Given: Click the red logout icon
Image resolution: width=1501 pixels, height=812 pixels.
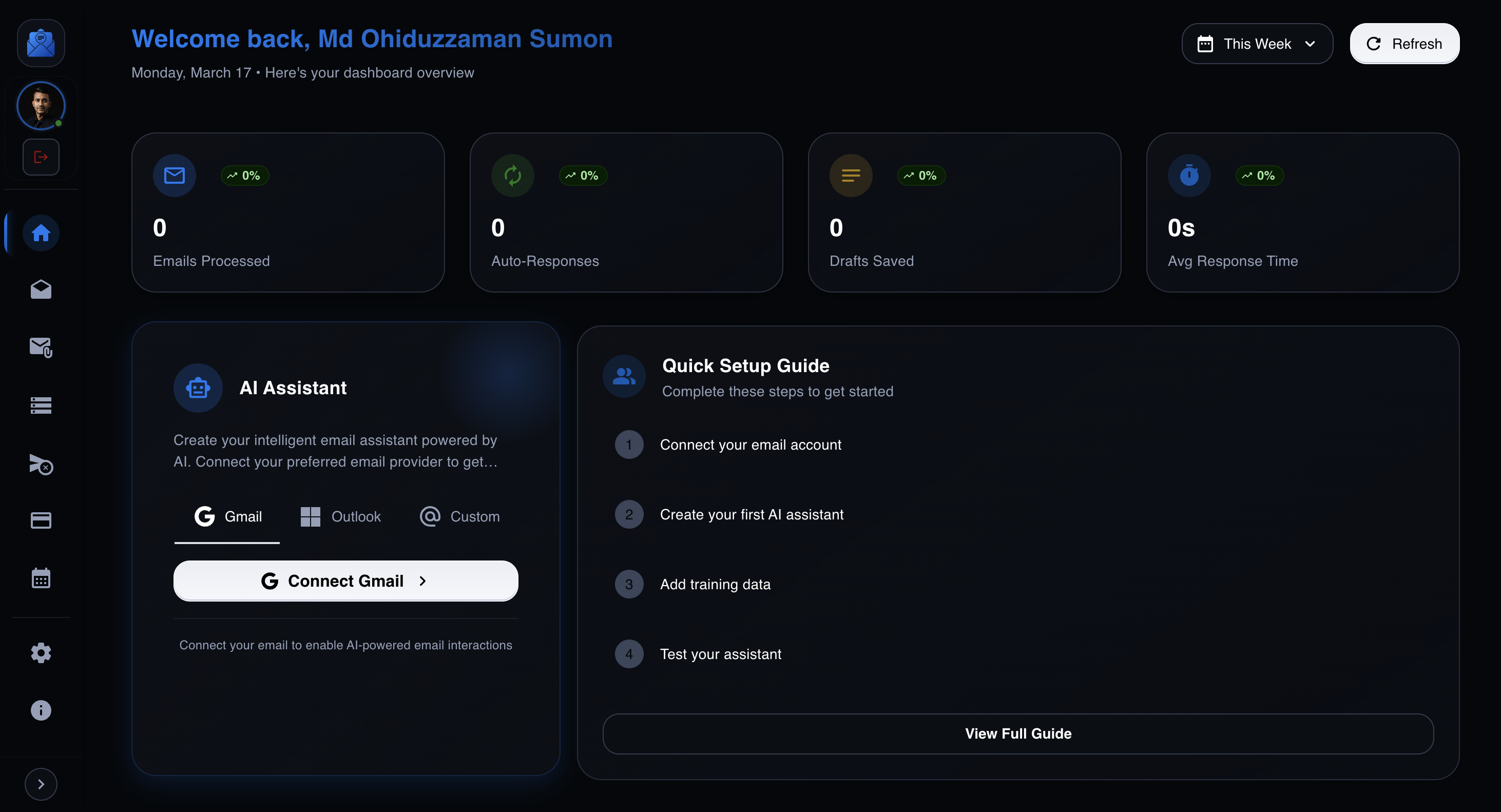Looking at the screenshot, I should (x=41, y=157).
